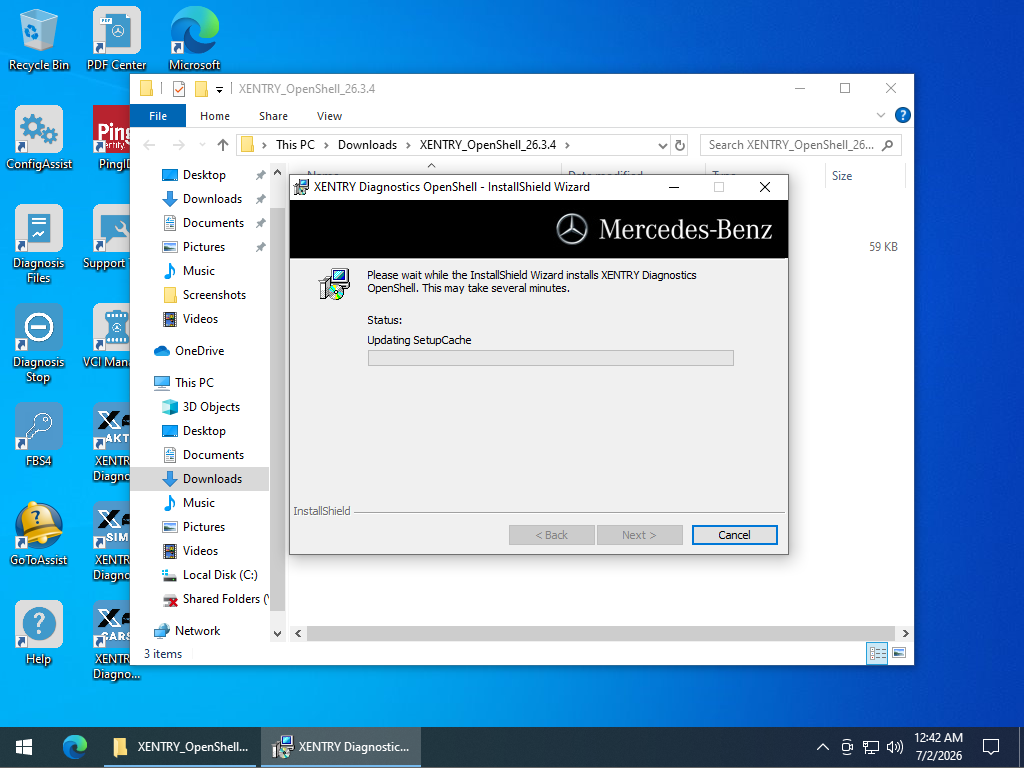Click the search magnifier icon in Explorer
This screenshot has width=1024, height=768.
click(x=887, y=145)
